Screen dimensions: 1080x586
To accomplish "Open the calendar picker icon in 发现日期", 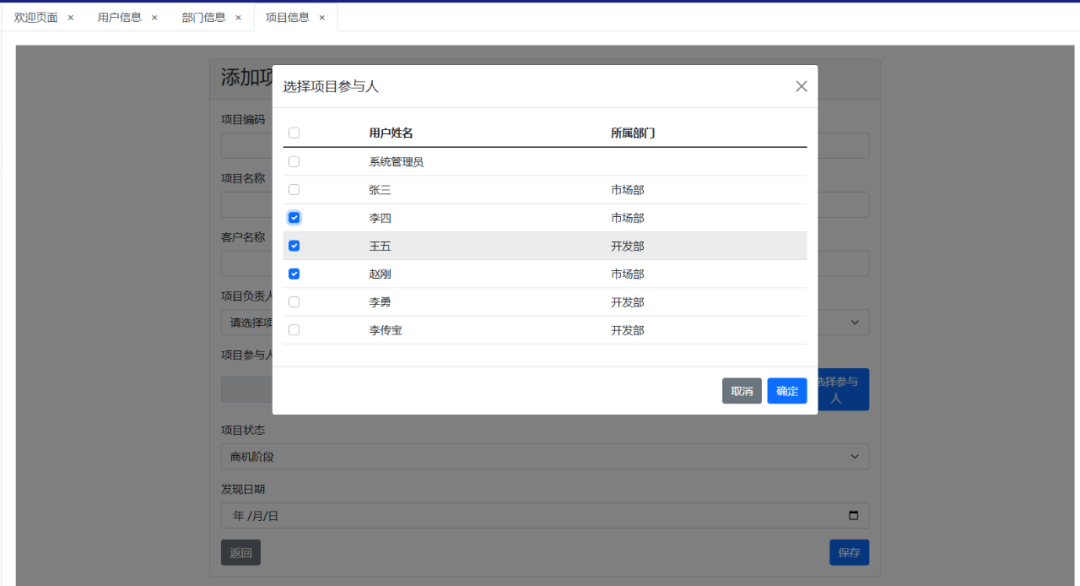I will click(x=852, y=515).
